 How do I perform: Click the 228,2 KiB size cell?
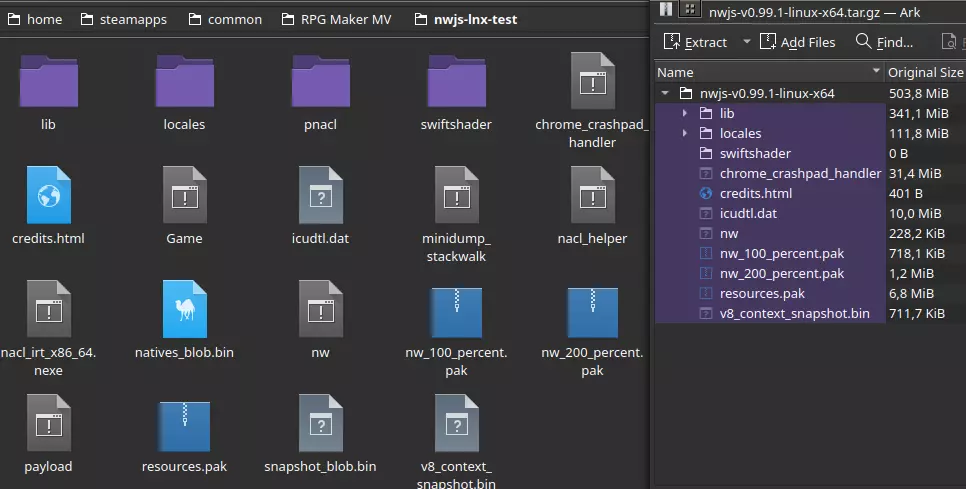pos(917,233)
